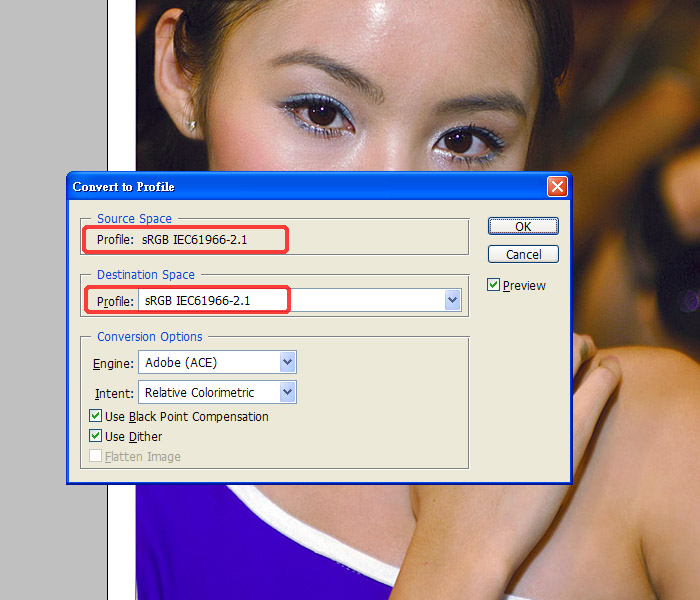Select the Adobe (ACE) engine field
This screenshot has height=600, width=700.
click(208, 362)
